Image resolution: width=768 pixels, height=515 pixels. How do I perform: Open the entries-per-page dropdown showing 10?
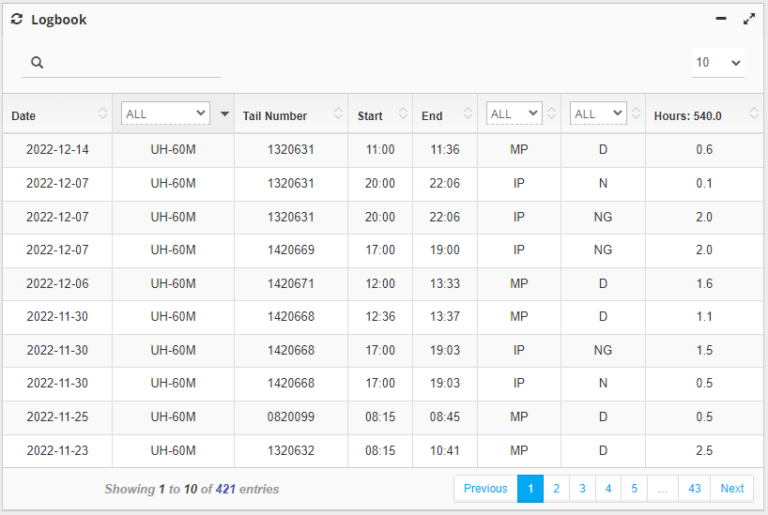(x=718, y=62)
